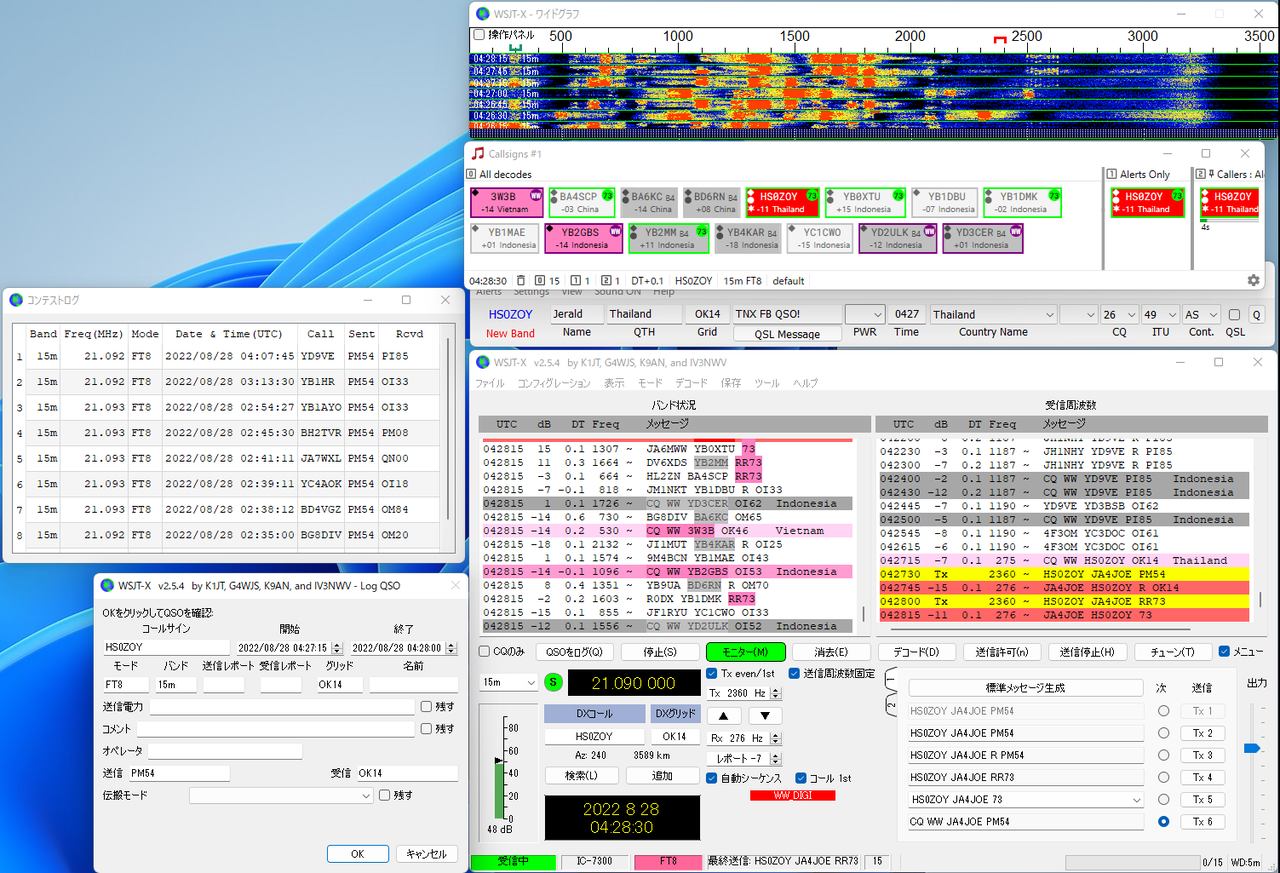Enable the CQのみ checkbox
The width and height of the screenshot is (1280, 873).
[485, 652]
